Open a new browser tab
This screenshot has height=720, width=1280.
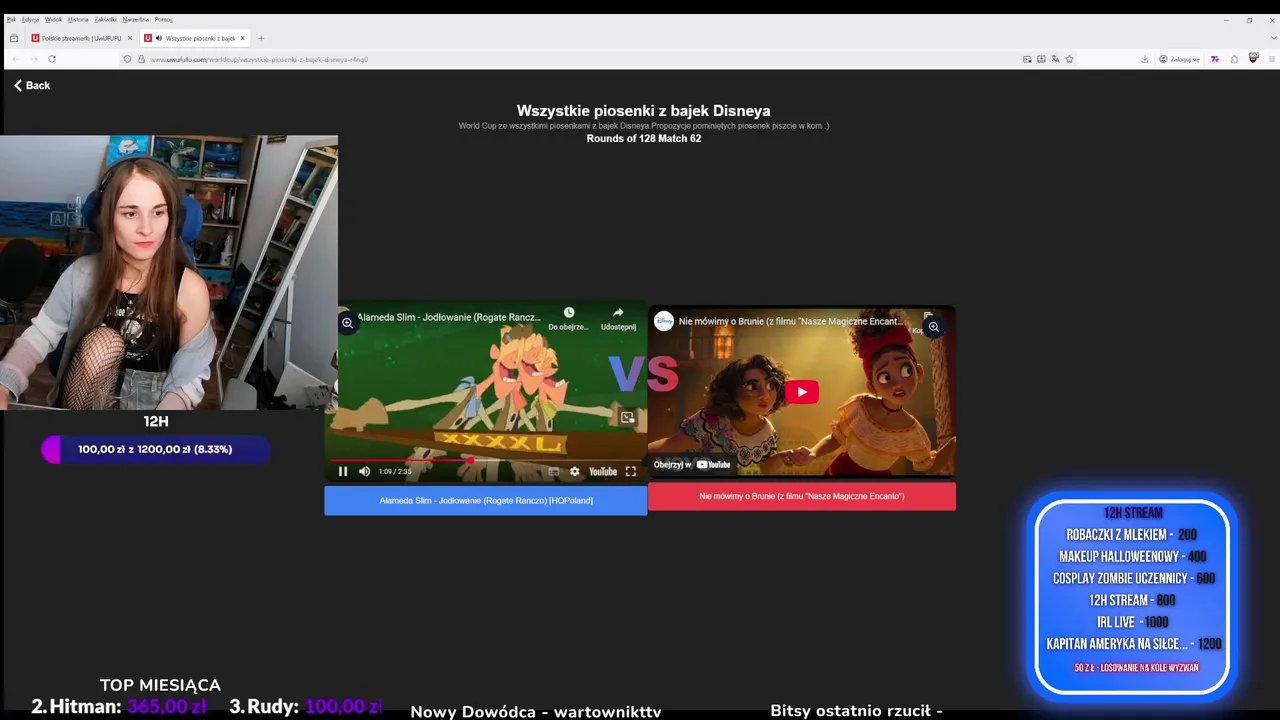click(x=261, y=38)
